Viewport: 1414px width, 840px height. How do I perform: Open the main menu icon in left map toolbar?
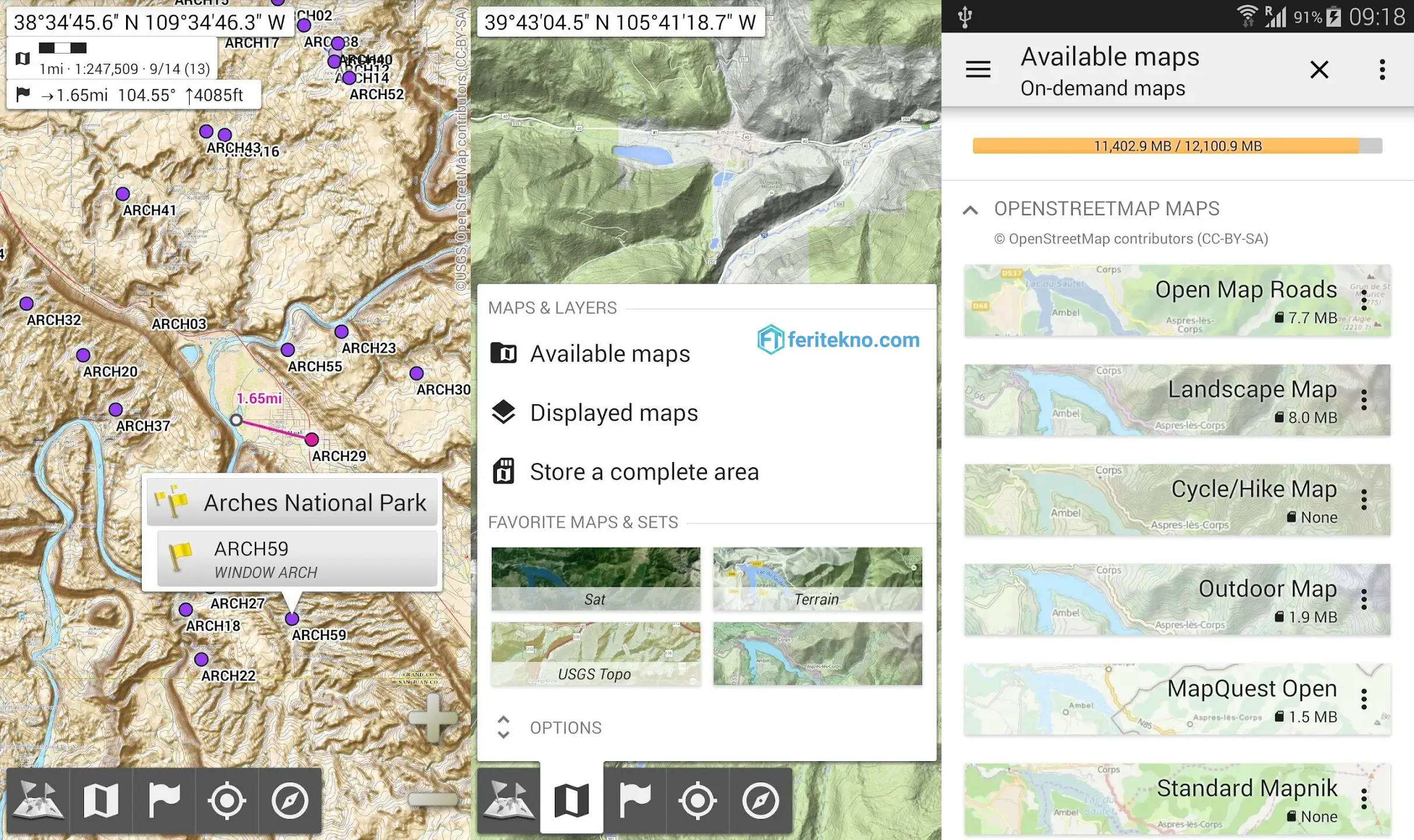point(38,800)
